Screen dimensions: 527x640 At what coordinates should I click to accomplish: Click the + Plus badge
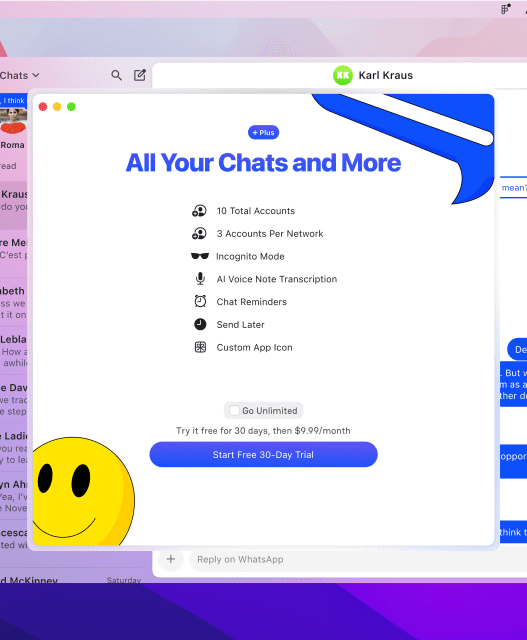point(263,133)
